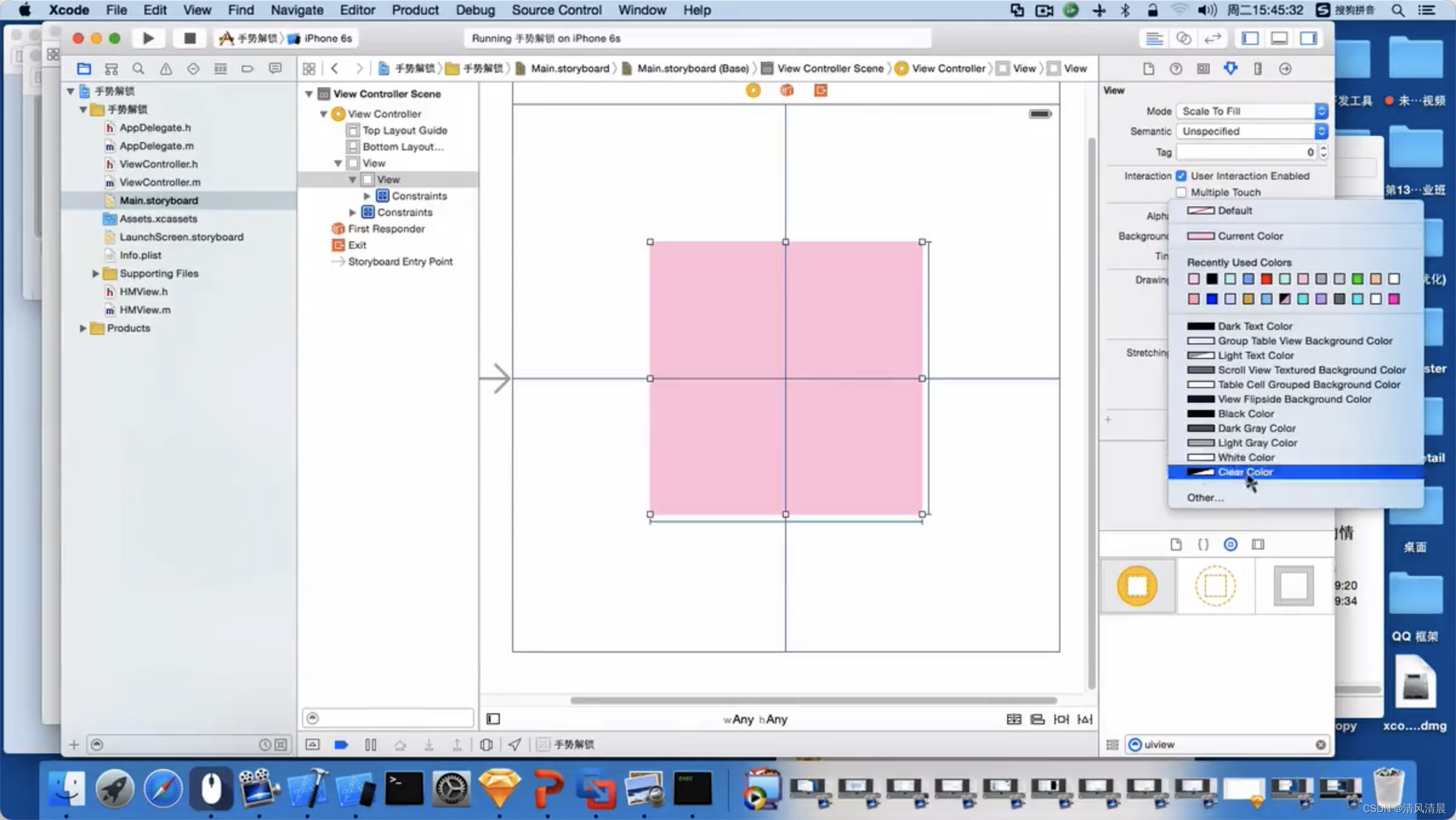Collapse the View Controller outline row triangle
Viewport: 1456px width, 820px height.
(323, 114)
